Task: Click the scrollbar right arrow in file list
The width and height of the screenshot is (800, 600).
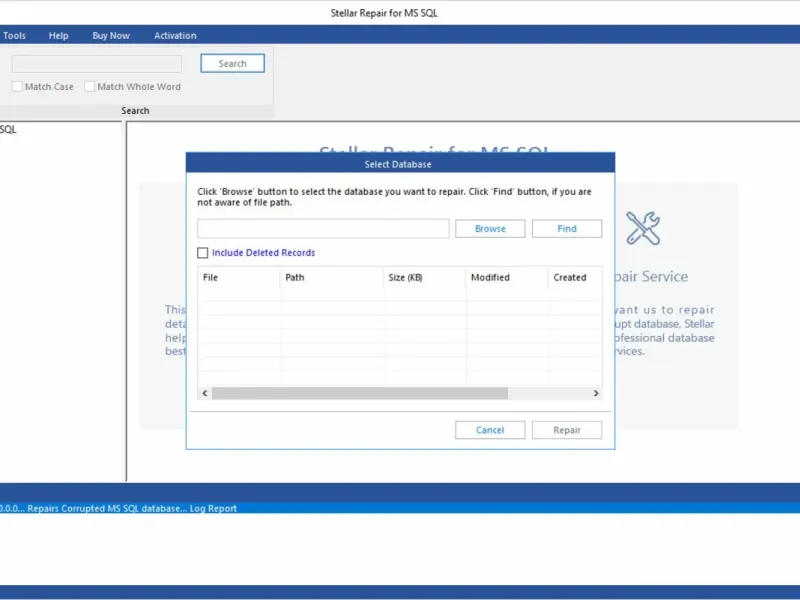Action: [596, 394]
